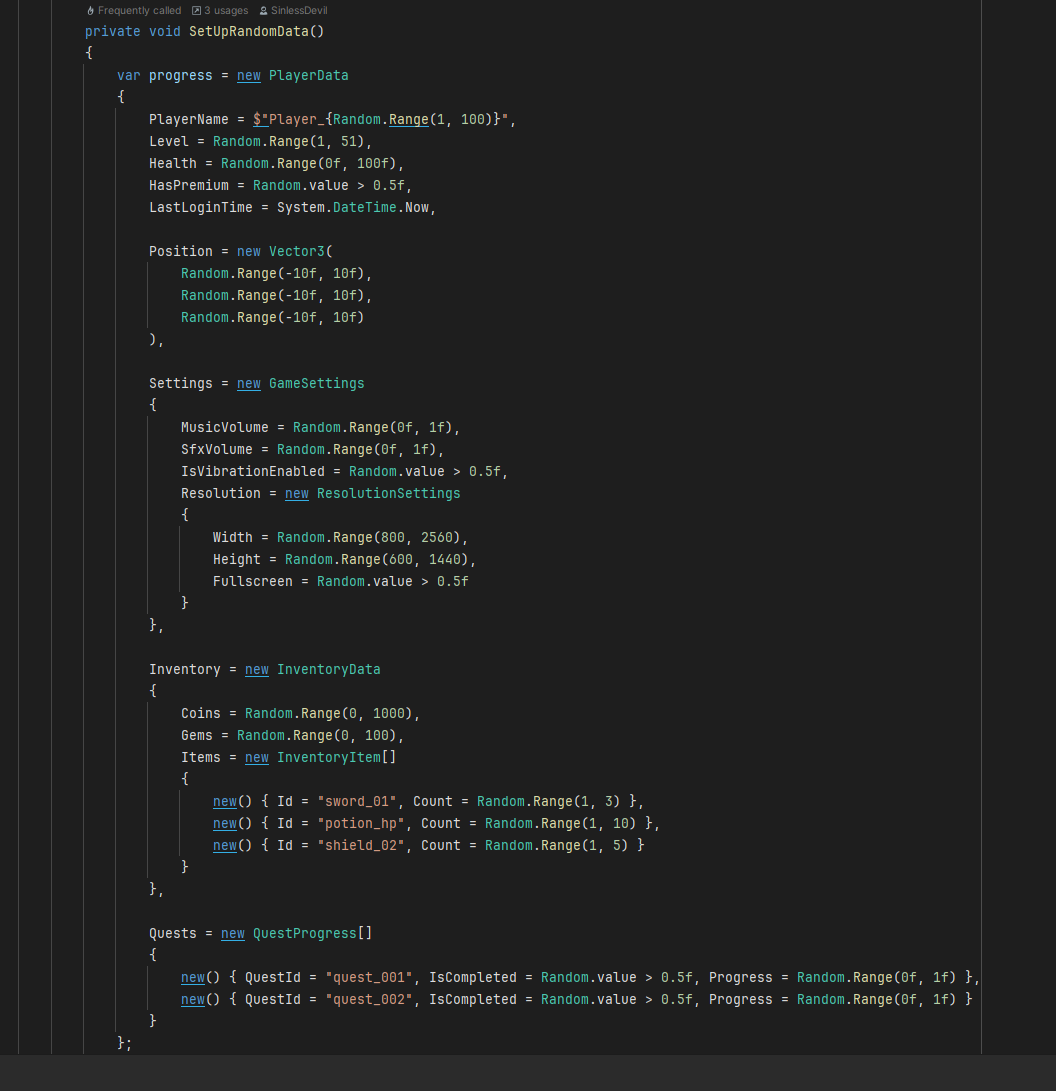Click the Width property
1056x1091 pixels.
pyautogui.click(x=233, y=538)
